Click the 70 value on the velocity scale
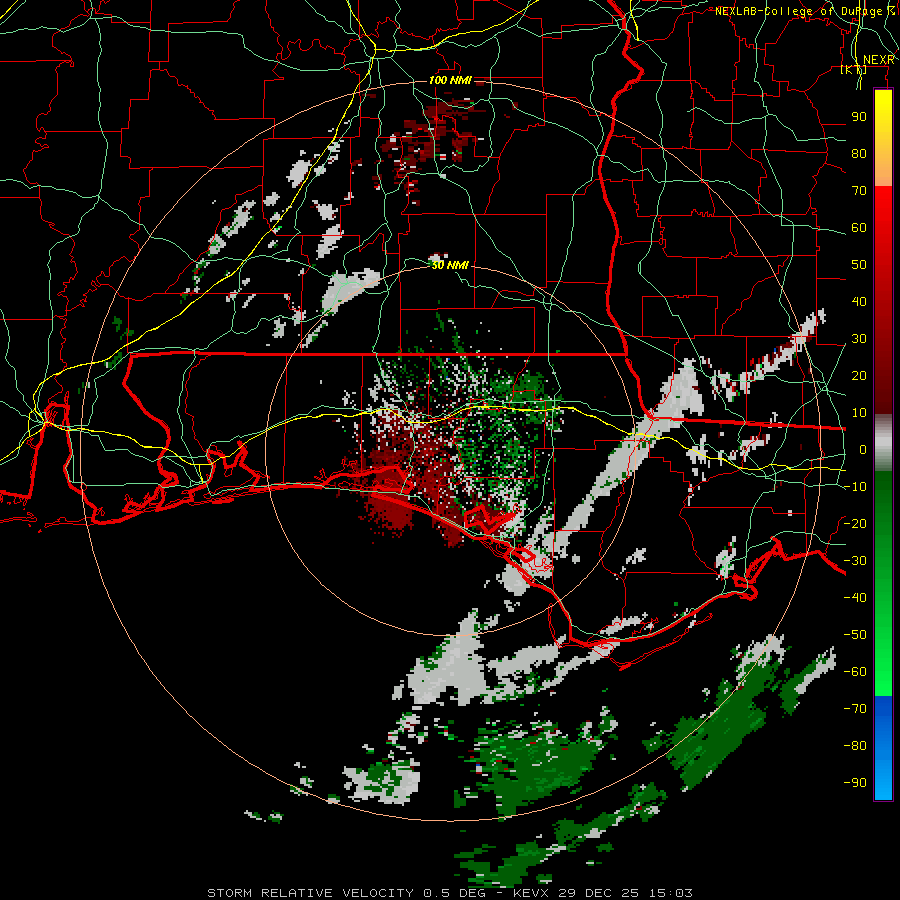 tap(859, 191)
